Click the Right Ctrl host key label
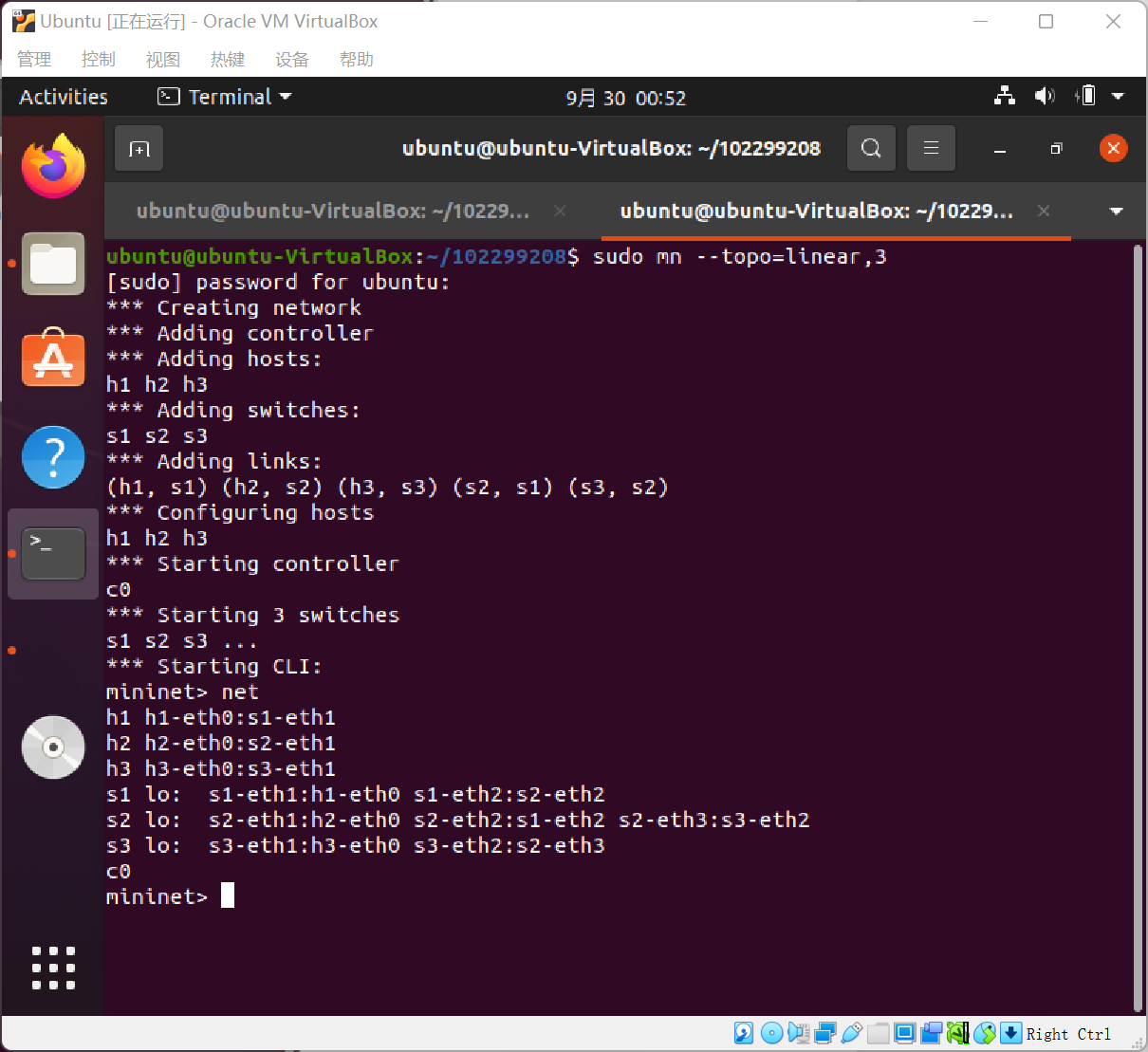The width and height of the screenshot is (1148, 1052). pyautogui.click(x=1068, y=1034)
